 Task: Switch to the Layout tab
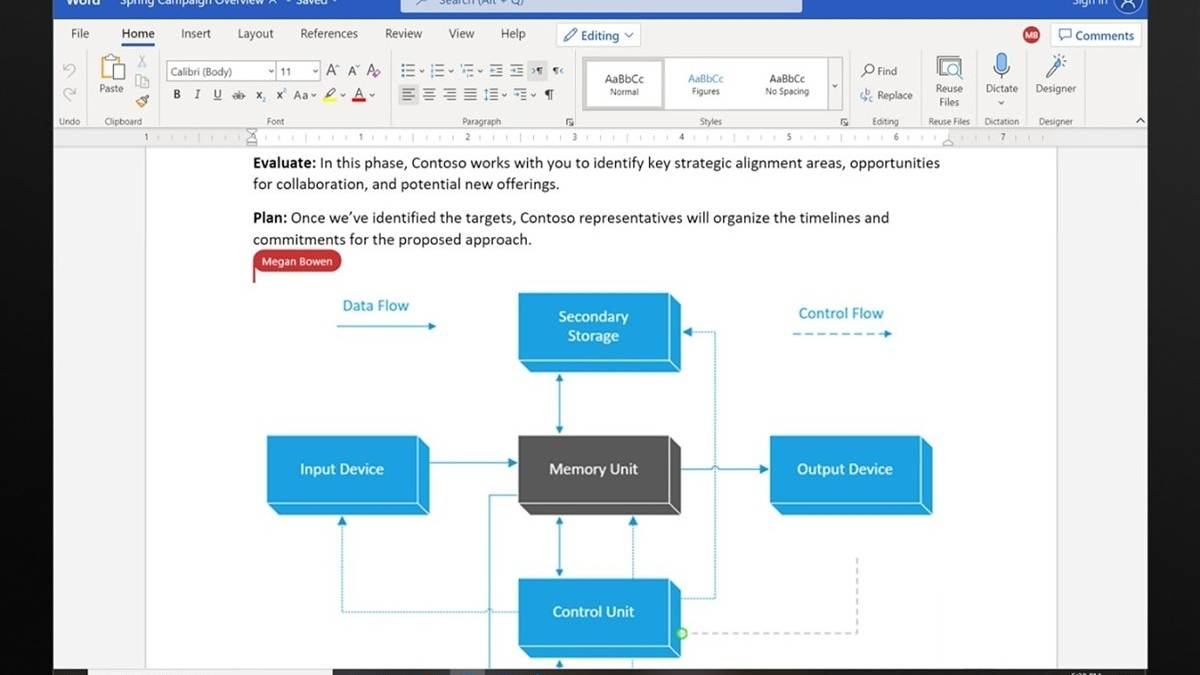[x=255, y=33]
